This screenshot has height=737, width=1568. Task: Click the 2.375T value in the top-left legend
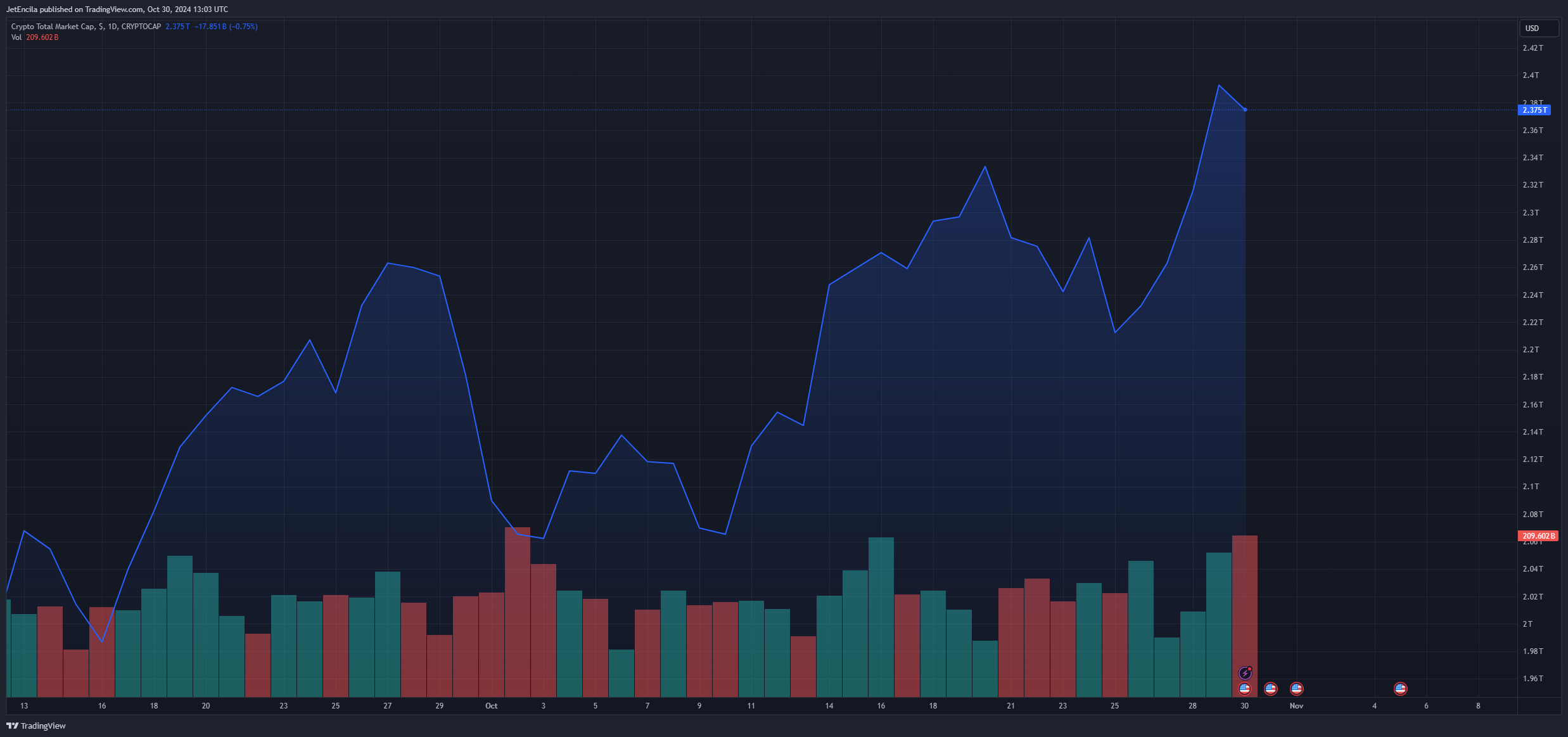(177, 27)
